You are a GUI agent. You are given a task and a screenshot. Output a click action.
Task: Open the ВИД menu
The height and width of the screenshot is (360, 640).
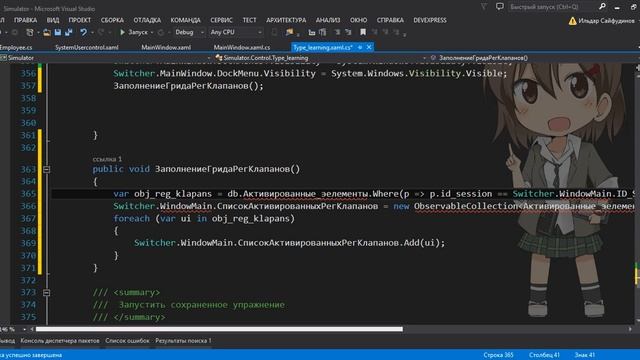click(53, 20)
